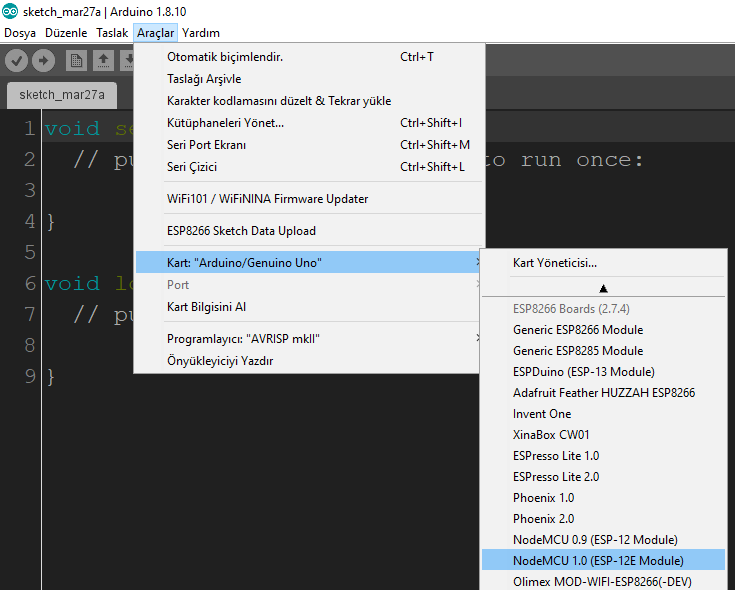Screen dimensions: 735x590
Task: Select Olimex MOD-WIFI-ESP8266(-DEV) board
Action: point(604,582)
